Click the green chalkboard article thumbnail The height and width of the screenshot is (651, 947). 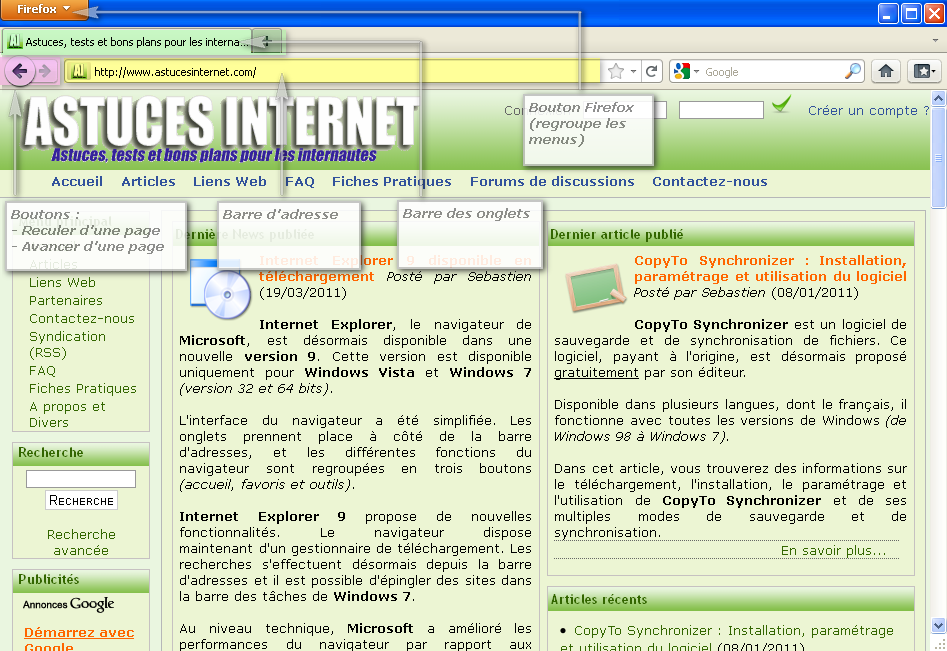pos(595,287)
